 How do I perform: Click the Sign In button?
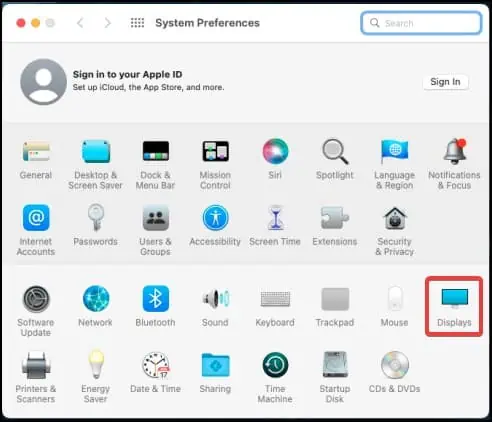(445, 82)
